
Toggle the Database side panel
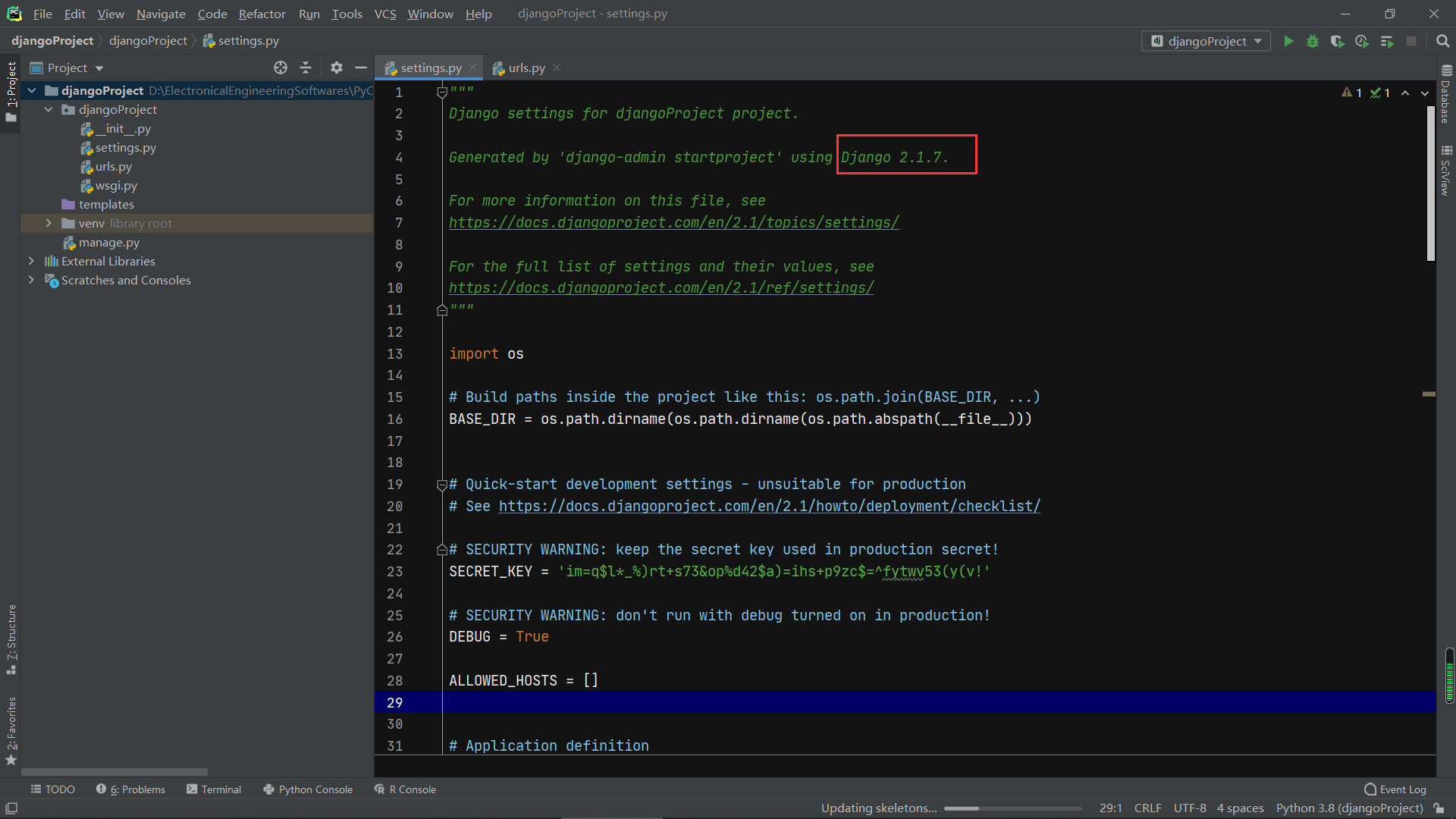point(1446,94)
